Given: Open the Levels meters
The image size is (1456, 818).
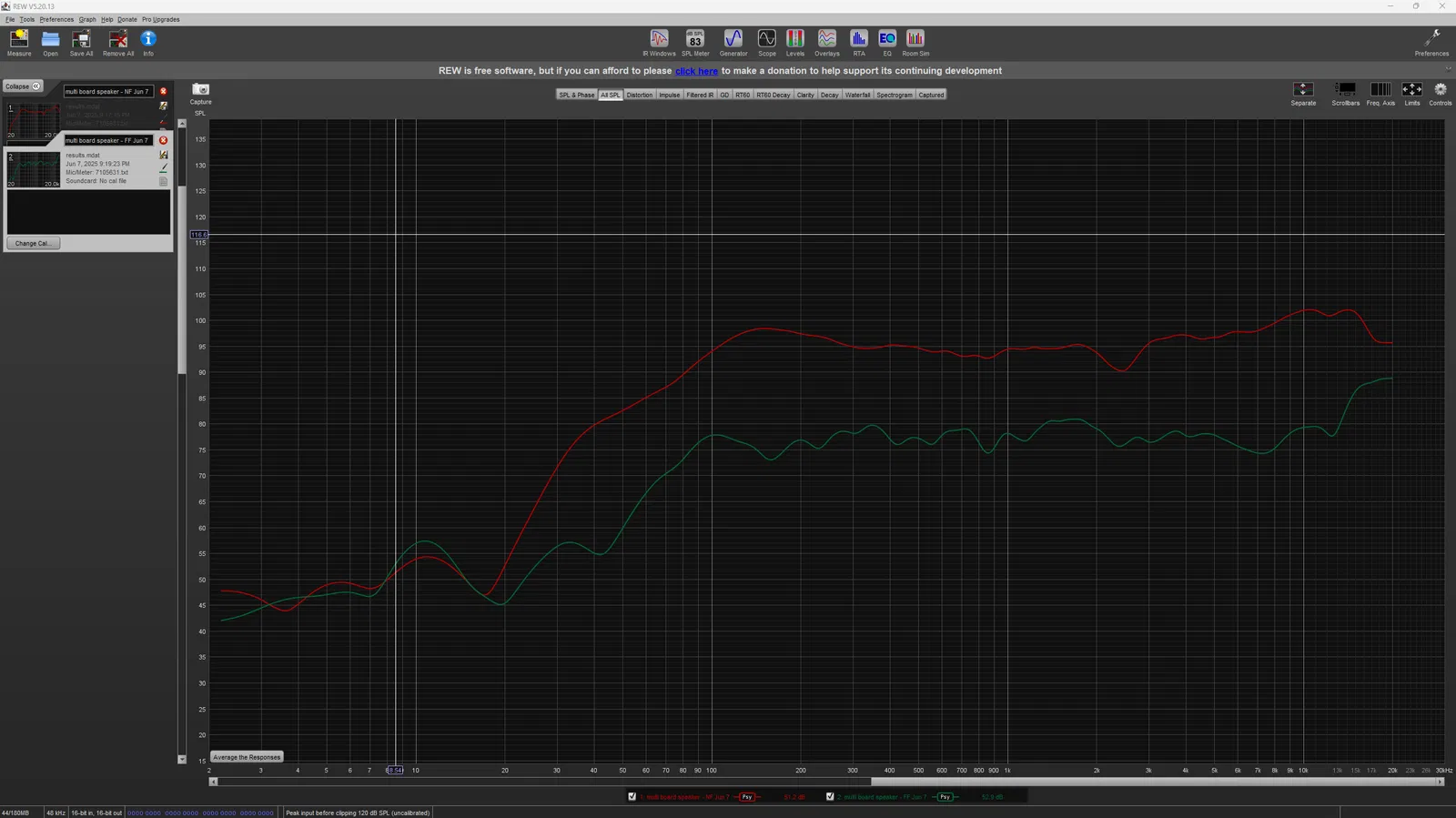Looking at the screenshot, I should tap(795, 43).
